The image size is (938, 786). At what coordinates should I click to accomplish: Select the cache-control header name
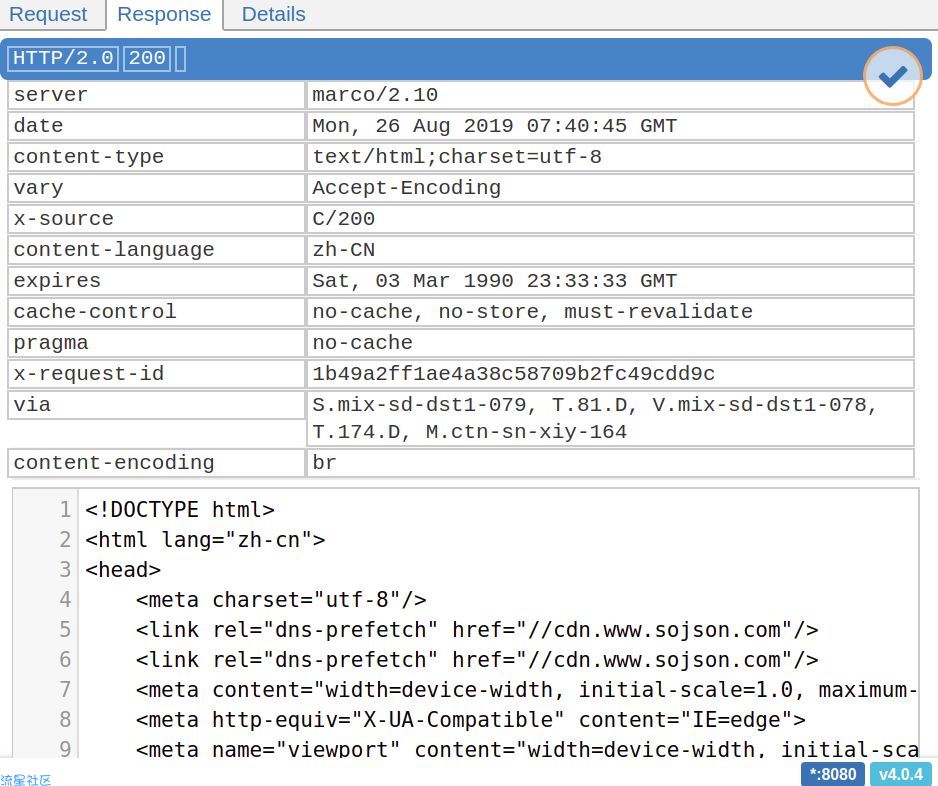pyautogui.click(x=156, y=312)
